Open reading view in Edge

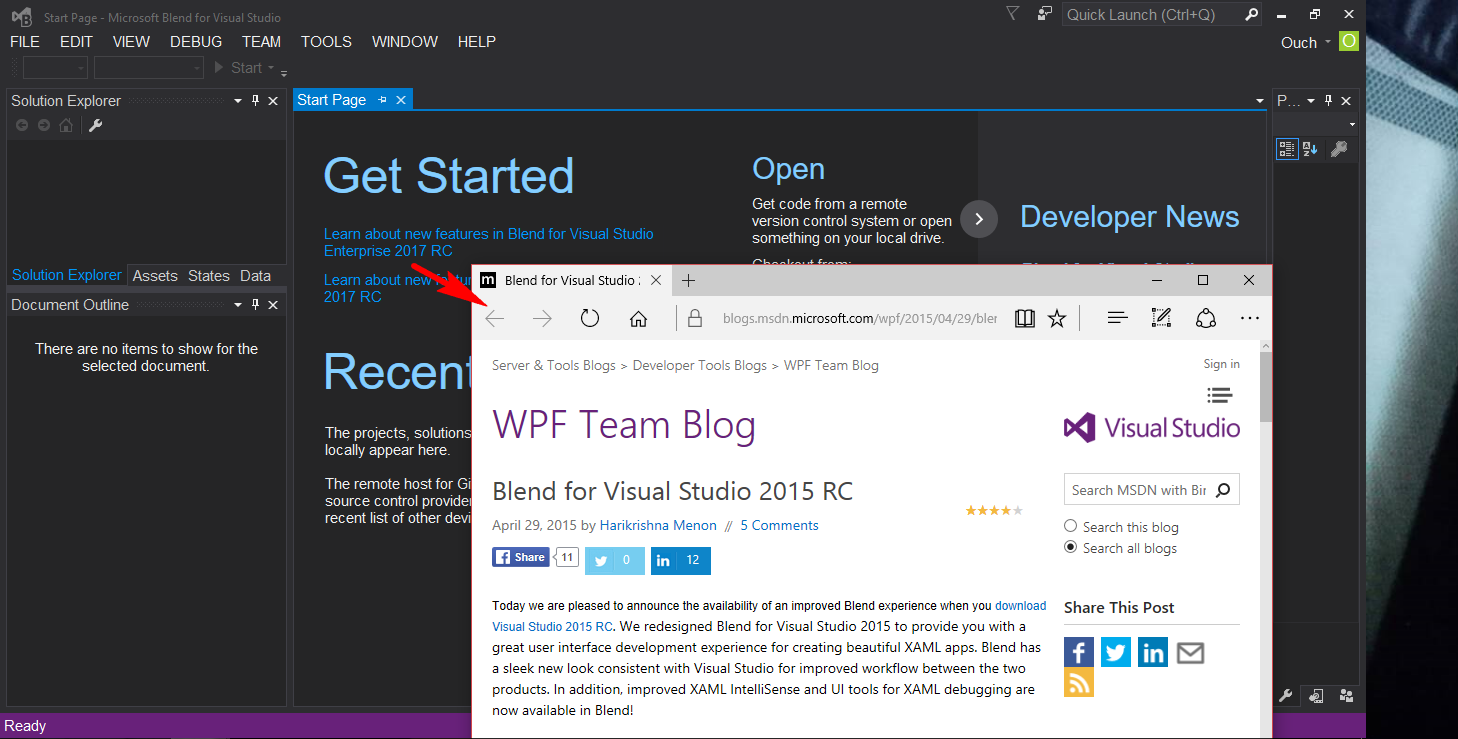[1024, 319]
